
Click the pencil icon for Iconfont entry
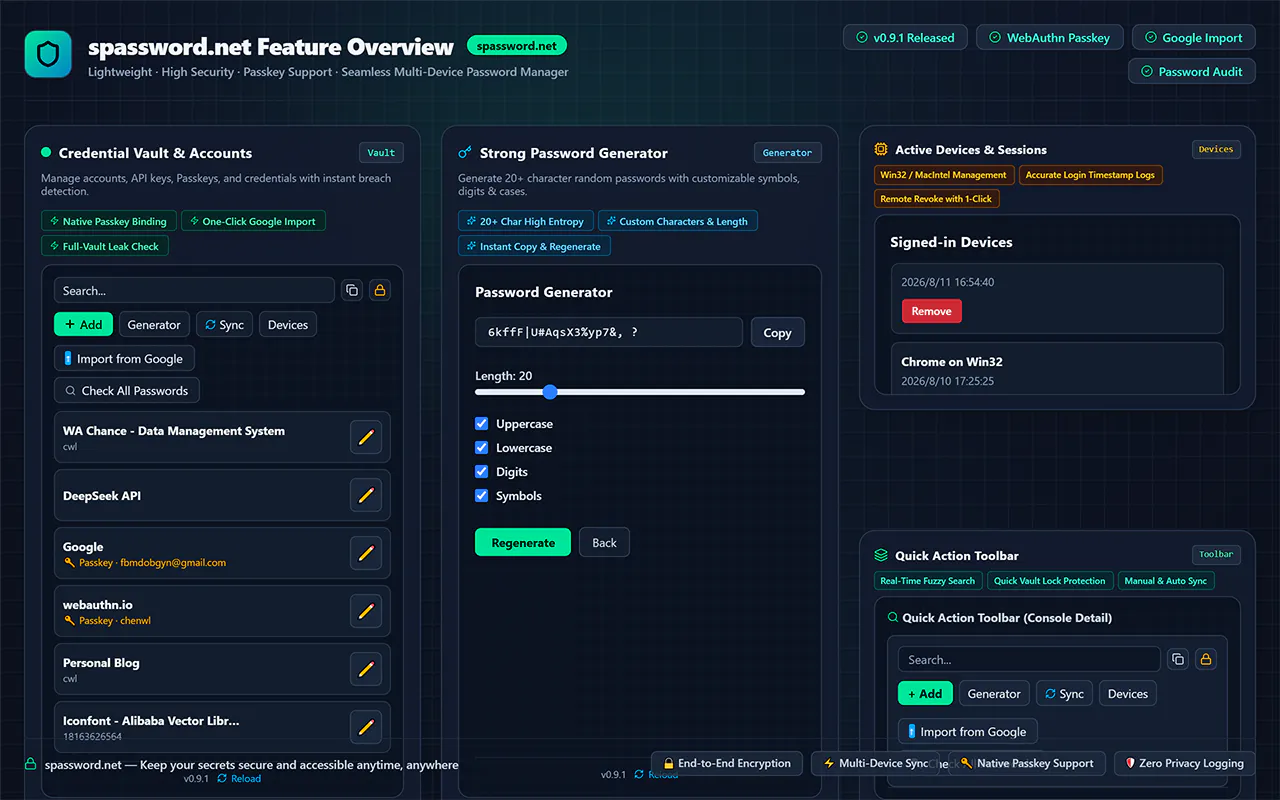(366, 727)
